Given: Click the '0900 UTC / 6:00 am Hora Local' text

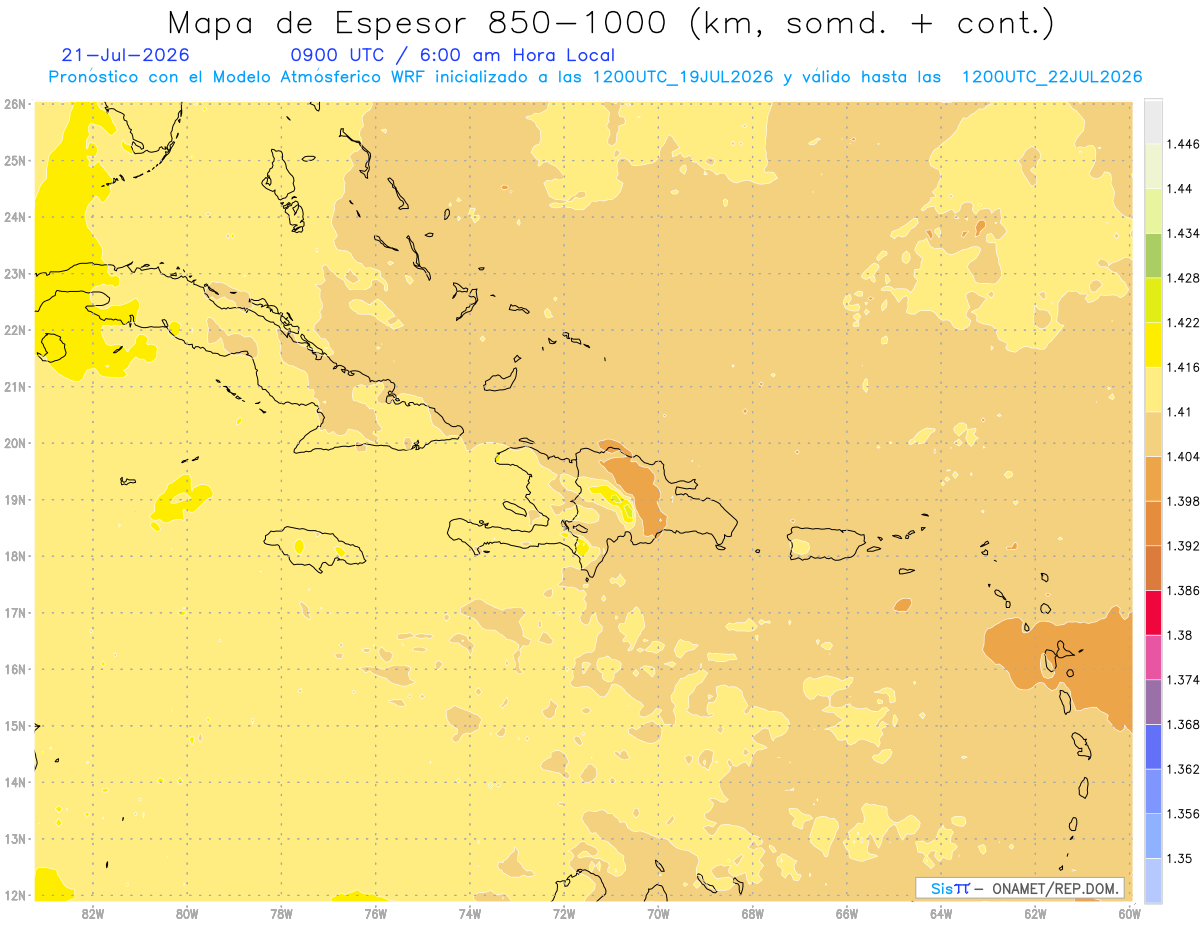Looking at the screenshot, I should point(453,55).
